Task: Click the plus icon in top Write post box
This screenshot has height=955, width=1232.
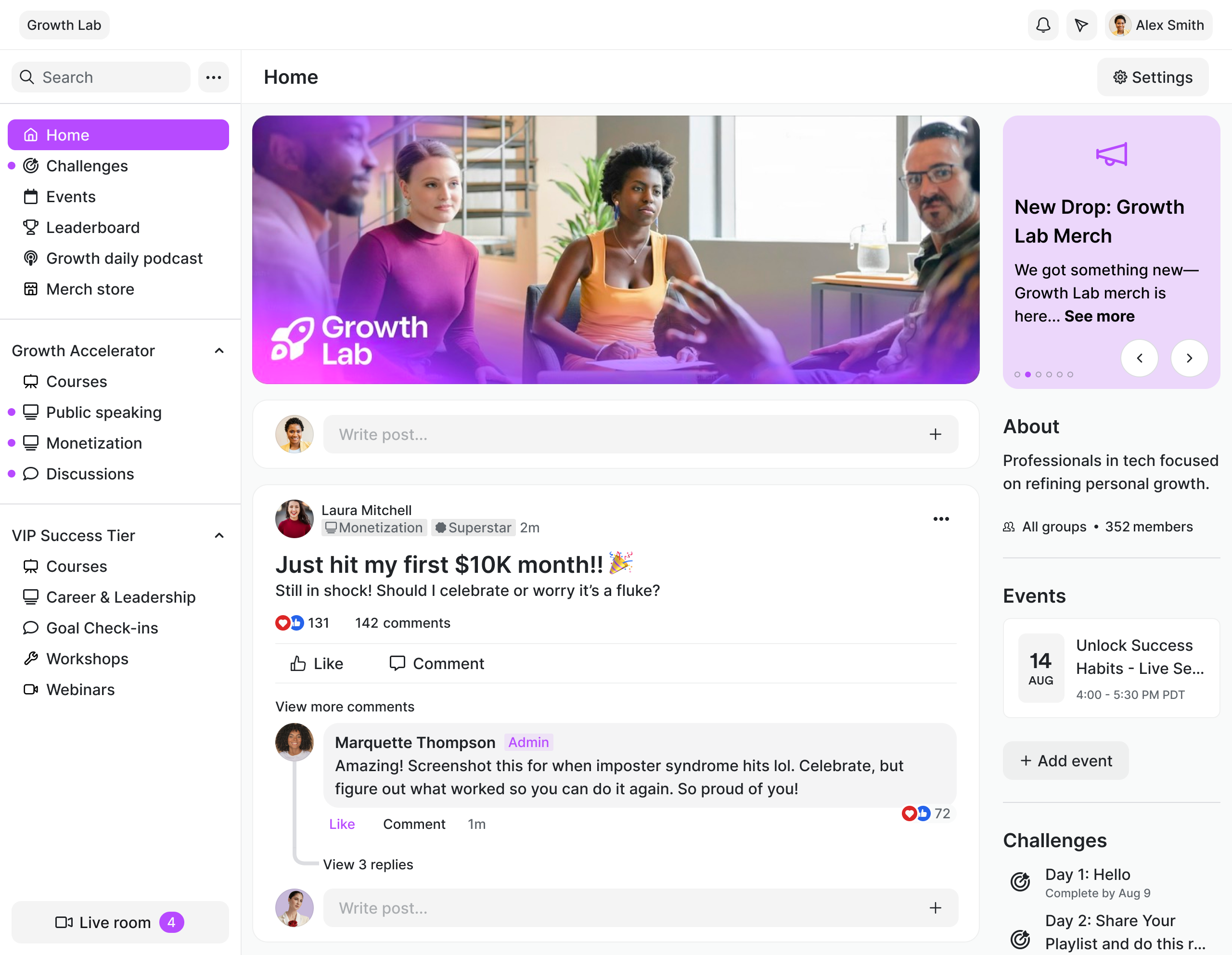Action: pos(935,434)
